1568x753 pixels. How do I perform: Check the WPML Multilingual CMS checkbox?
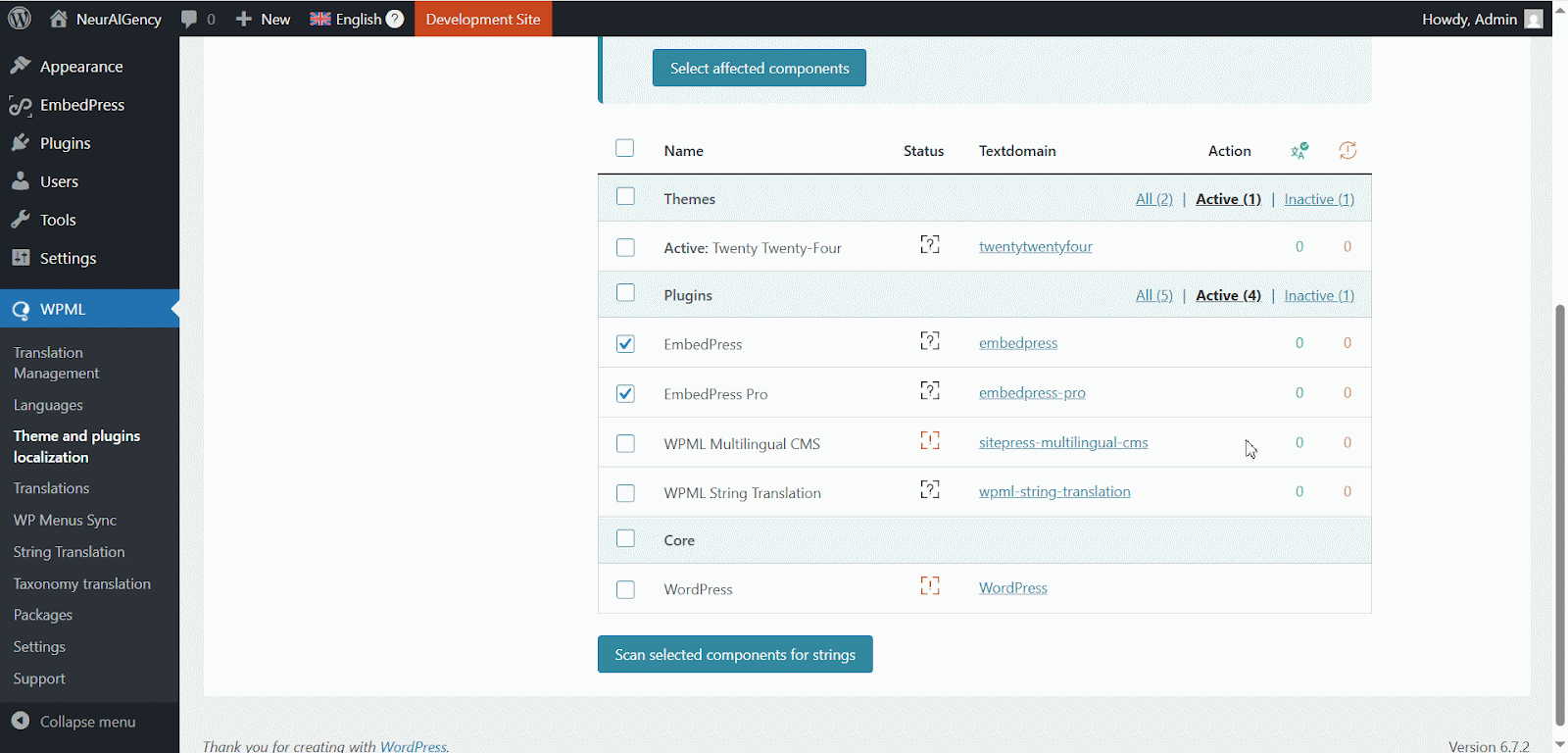625,443
